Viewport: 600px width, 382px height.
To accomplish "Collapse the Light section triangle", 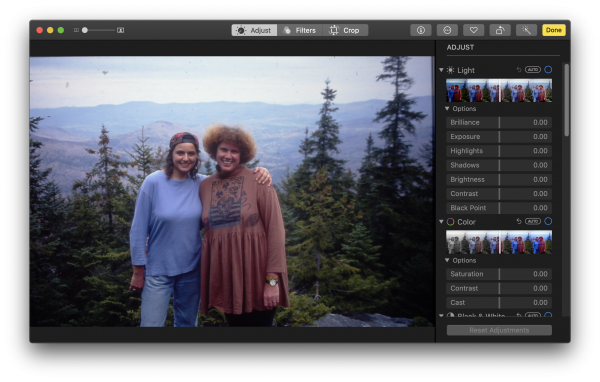I will (441, 70).
